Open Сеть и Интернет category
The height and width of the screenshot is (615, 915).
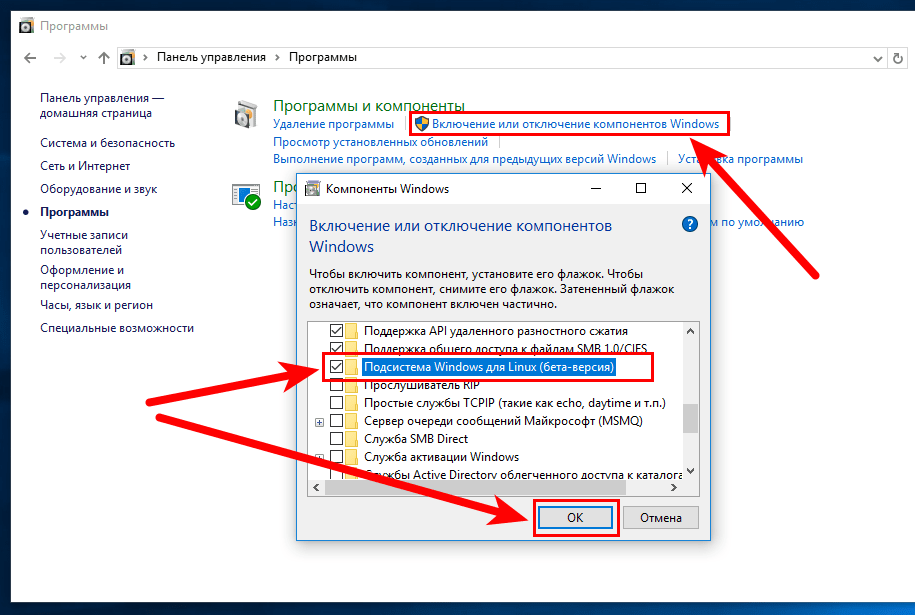coord(85,166)
